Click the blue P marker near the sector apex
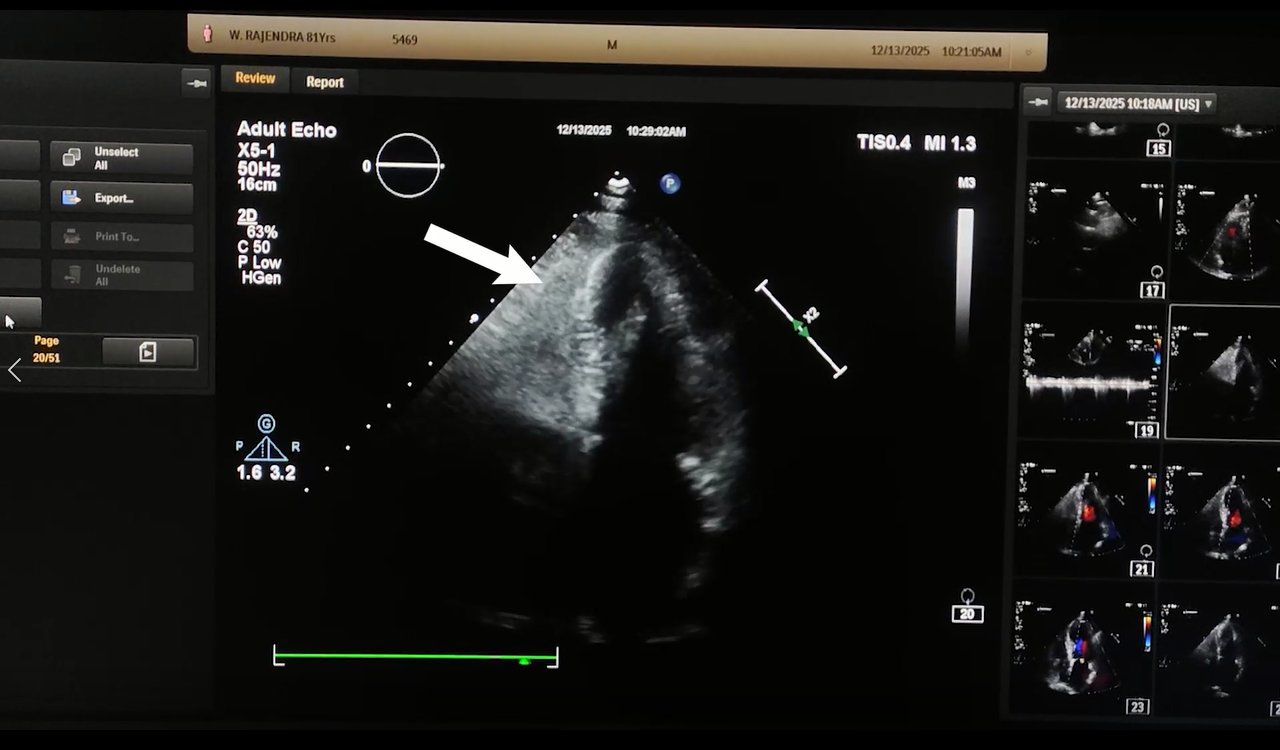The height and width of the screenshot is (750, 1280). (669, 184)
